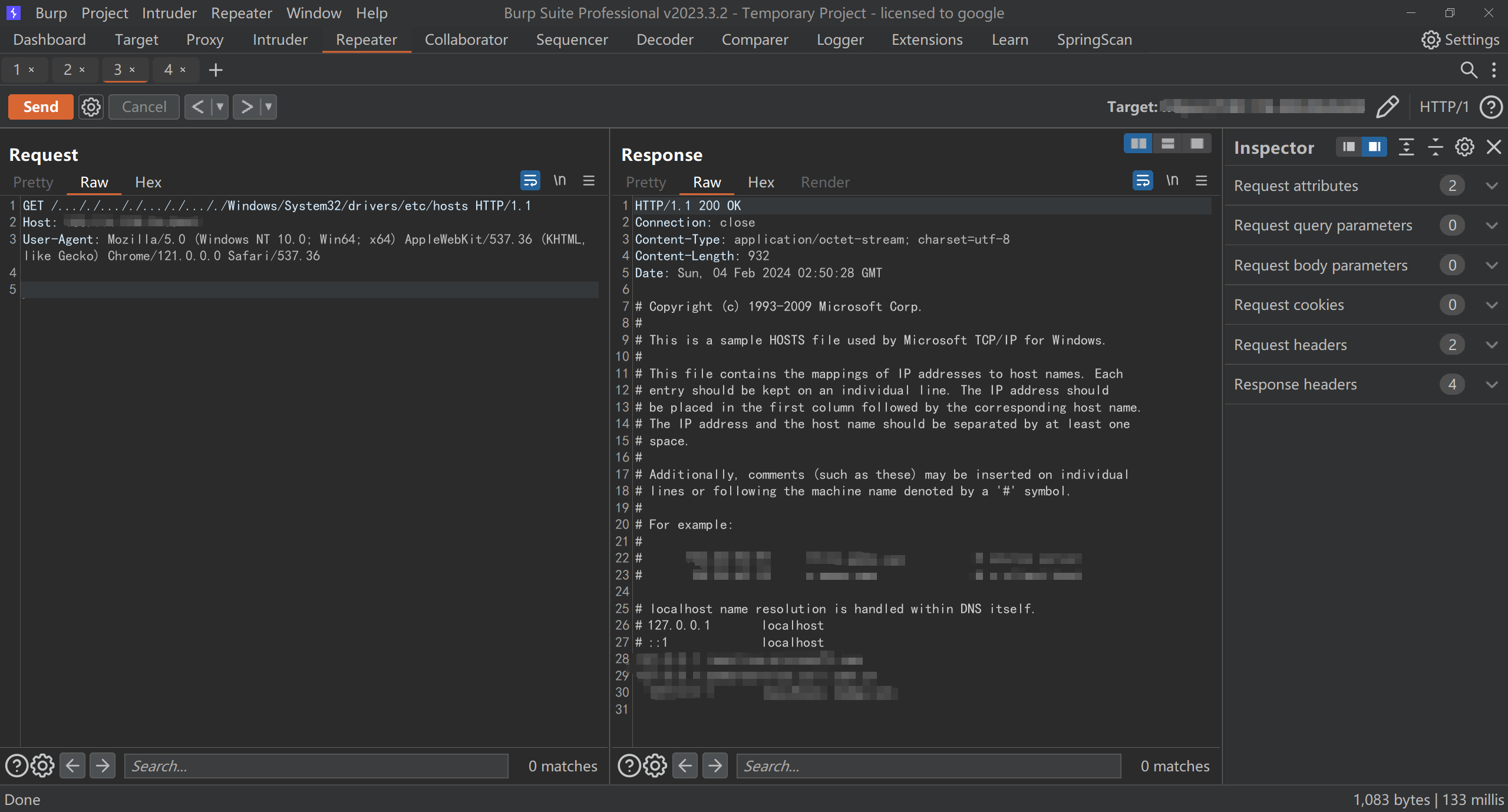This screenshot has height=812, width=1508.
Task: Click the Response search input field
Action: 928,765
